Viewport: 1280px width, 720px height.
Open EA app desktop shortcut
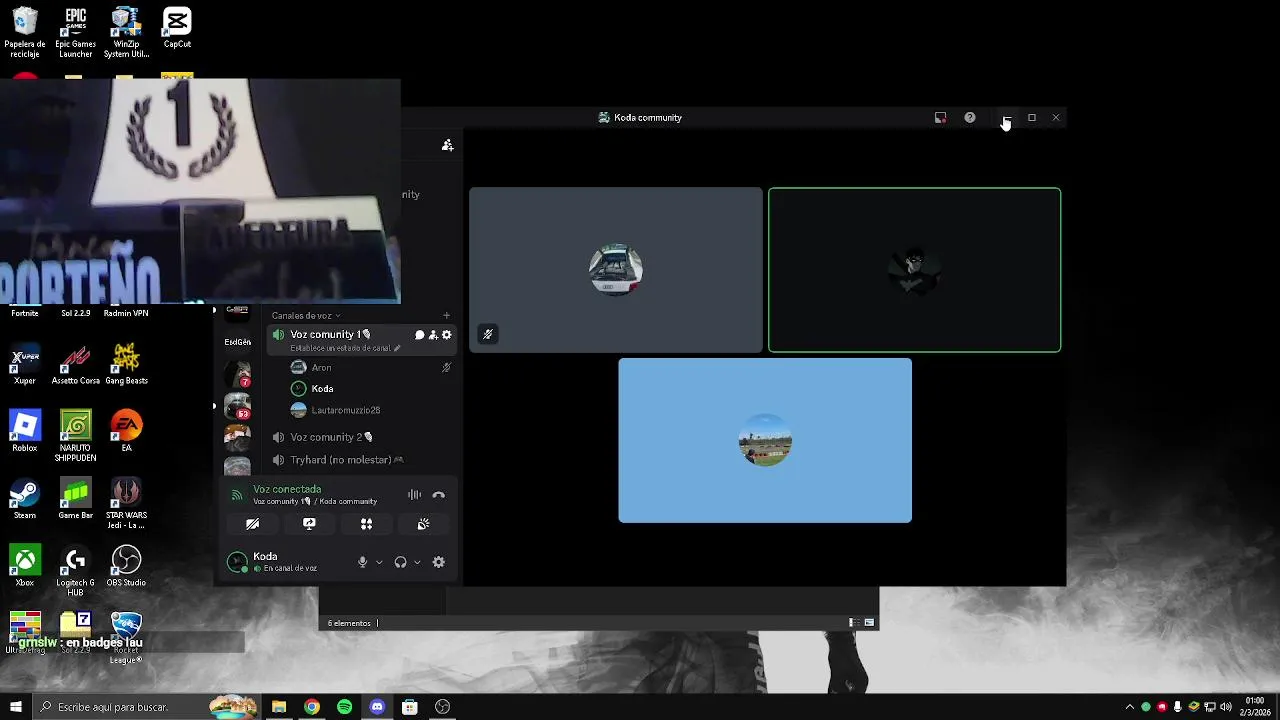pyautogui.click(x=126, y=432)
